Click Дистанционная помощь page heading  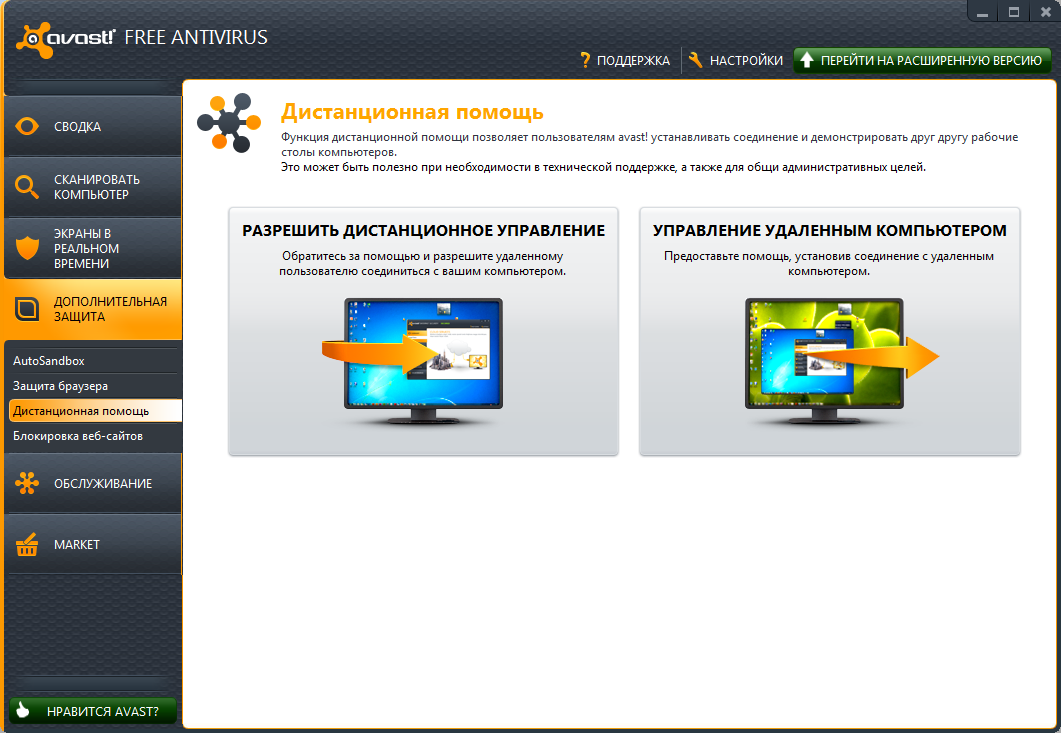[412, 112]
